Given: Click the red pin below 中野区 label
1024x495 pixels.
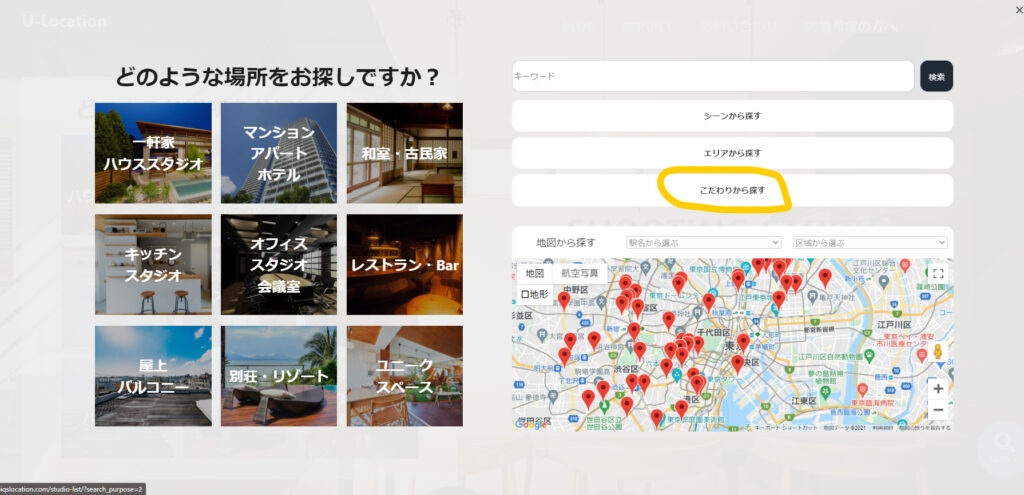Looking at the screenshot, I should [x=564, y=301].
